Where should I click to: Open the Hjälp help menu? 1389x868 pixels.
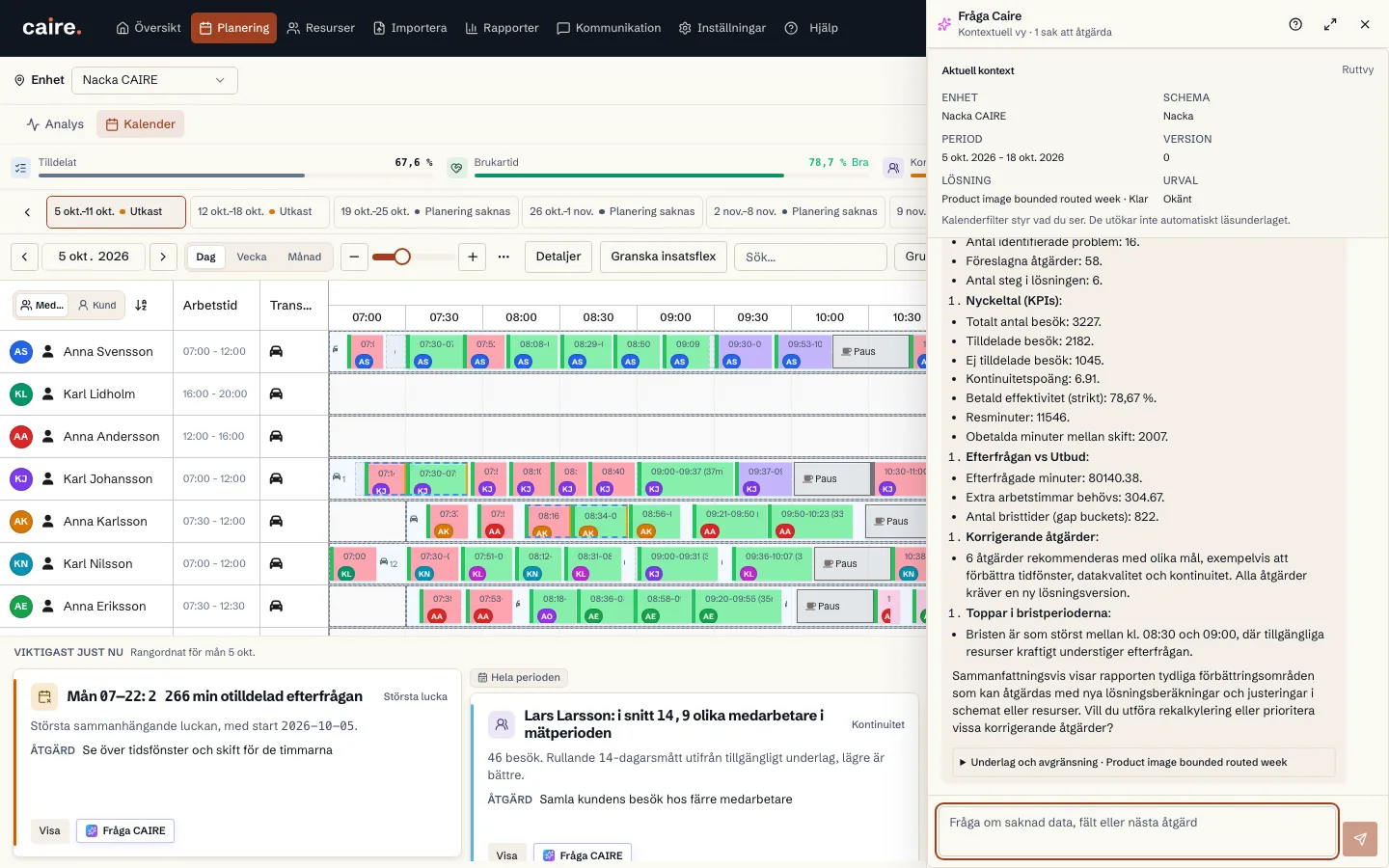[x=811, y=28]
